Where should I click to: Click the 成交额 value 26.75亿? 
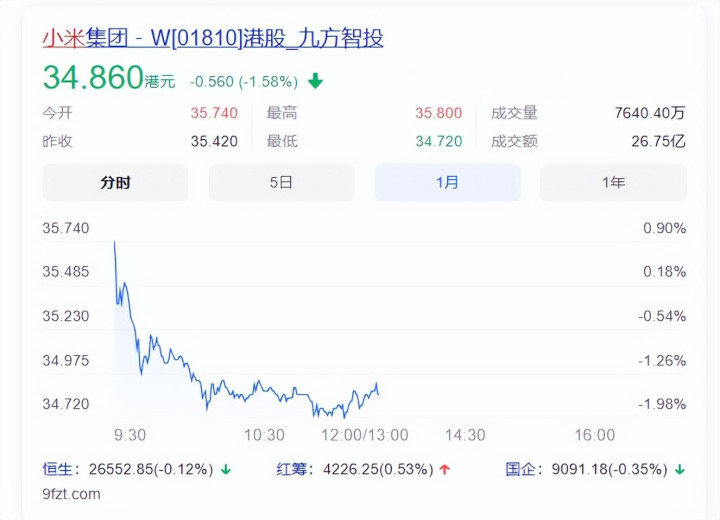click(x=658, y=141)
